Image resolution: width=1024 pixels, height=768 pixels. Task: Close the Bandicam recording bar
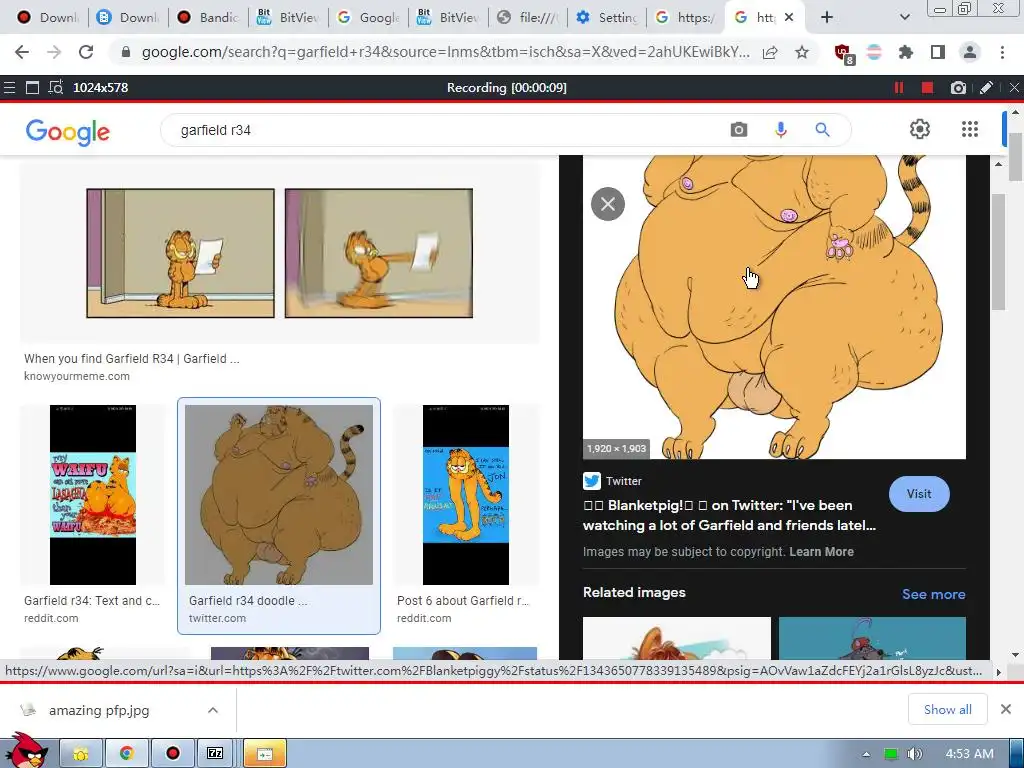pyautogui.click(x=1014, y=88)
